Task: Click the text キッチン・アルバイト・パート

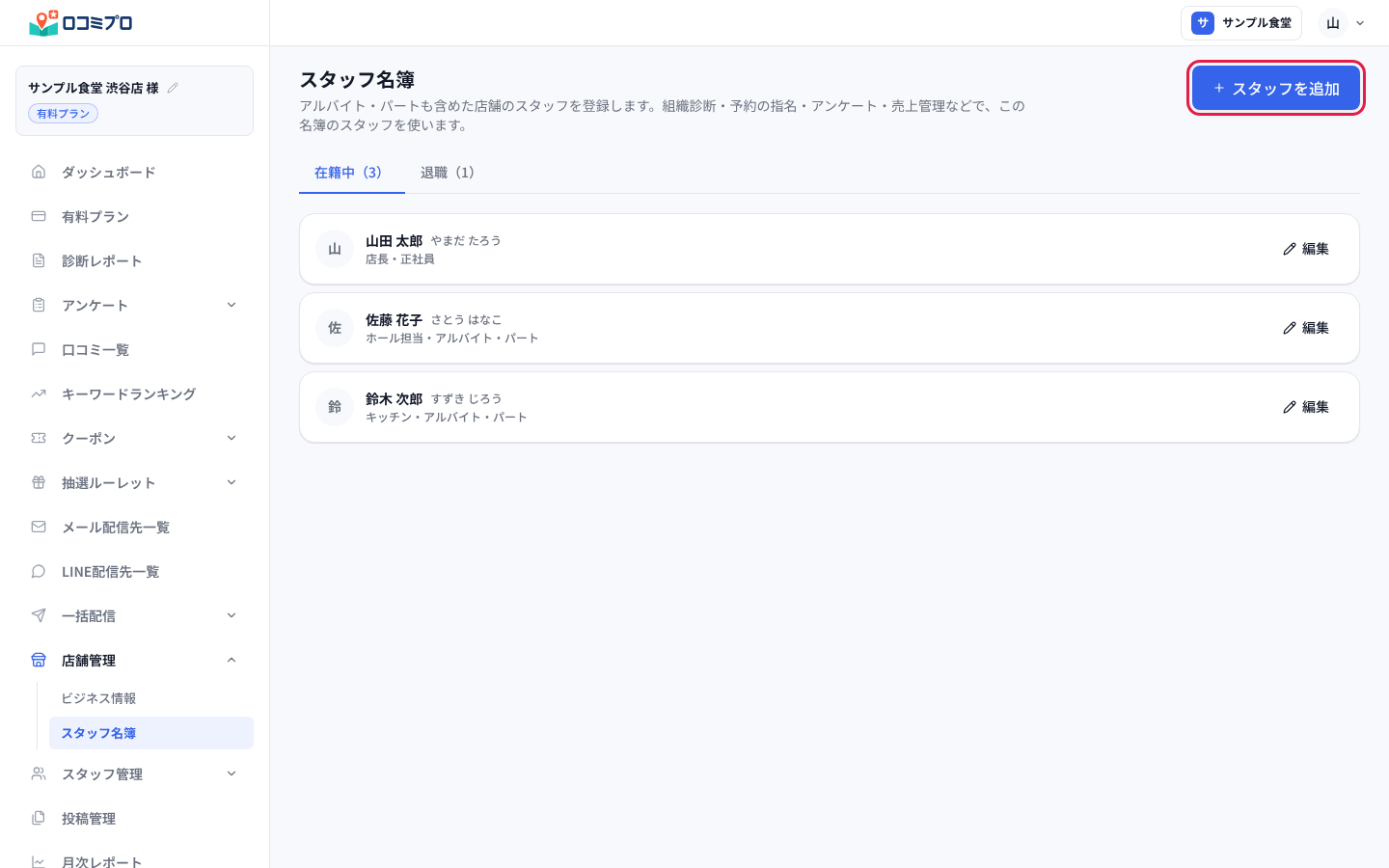Action: (x=447, y=418)
